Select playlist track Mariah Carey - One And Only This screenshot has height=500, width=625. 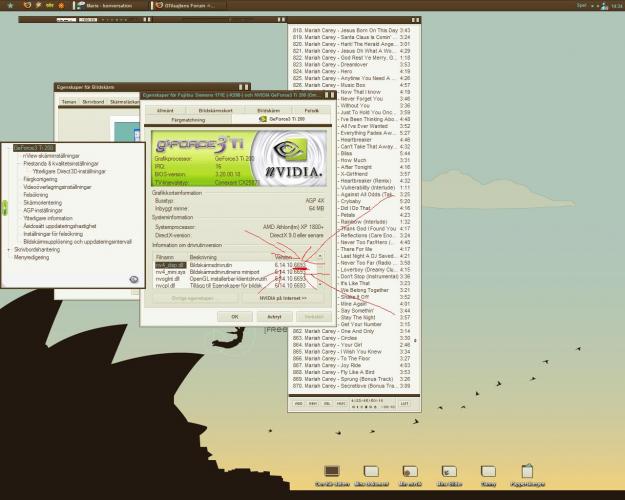coord(351,331)
